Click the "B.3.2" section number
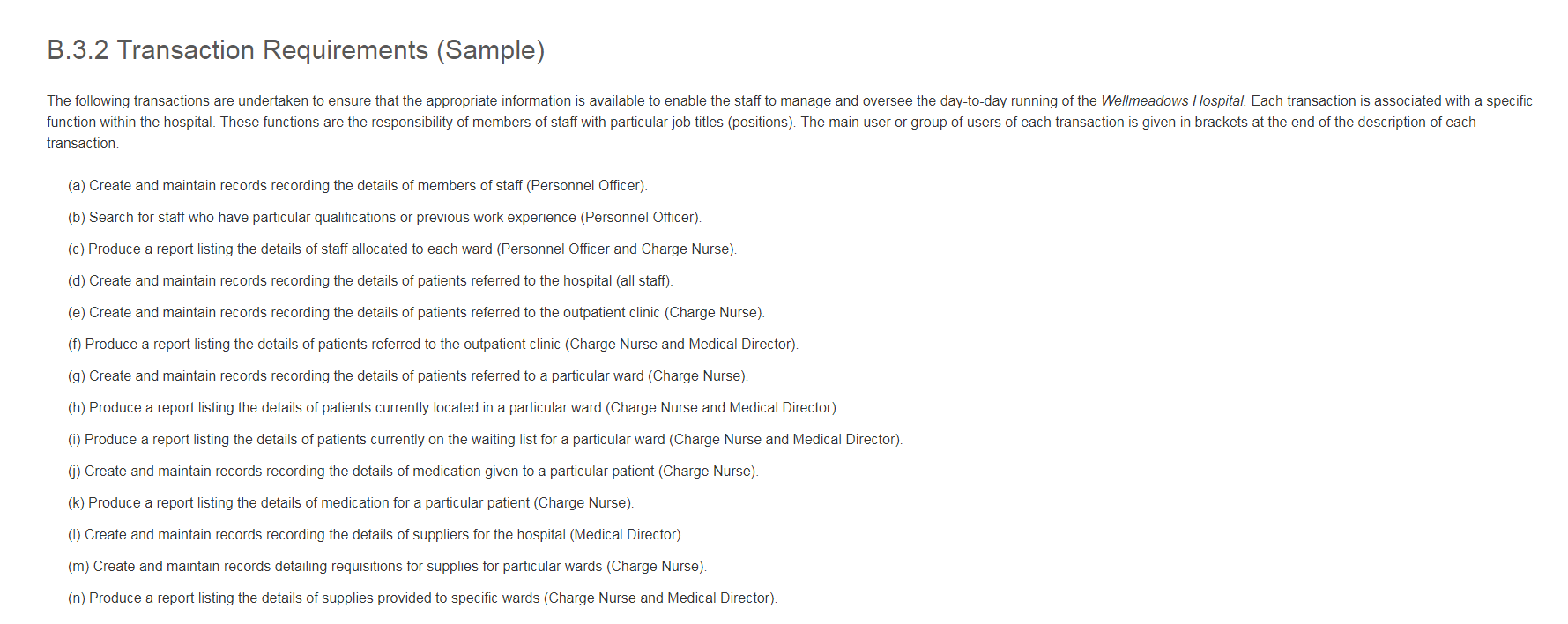 click(78, 50)
